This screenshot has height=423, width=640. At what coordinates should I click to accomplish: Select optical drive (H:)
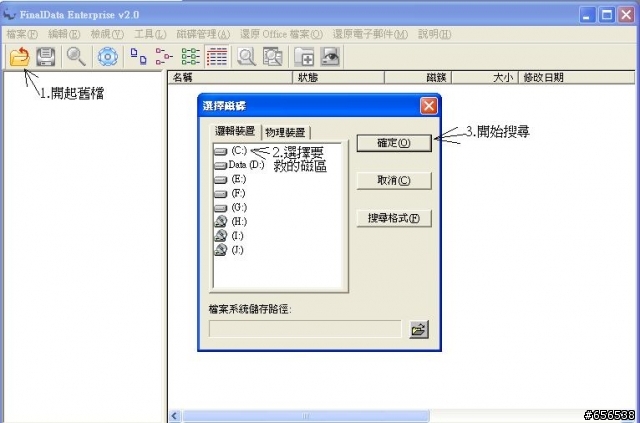[x=231, y=222]
